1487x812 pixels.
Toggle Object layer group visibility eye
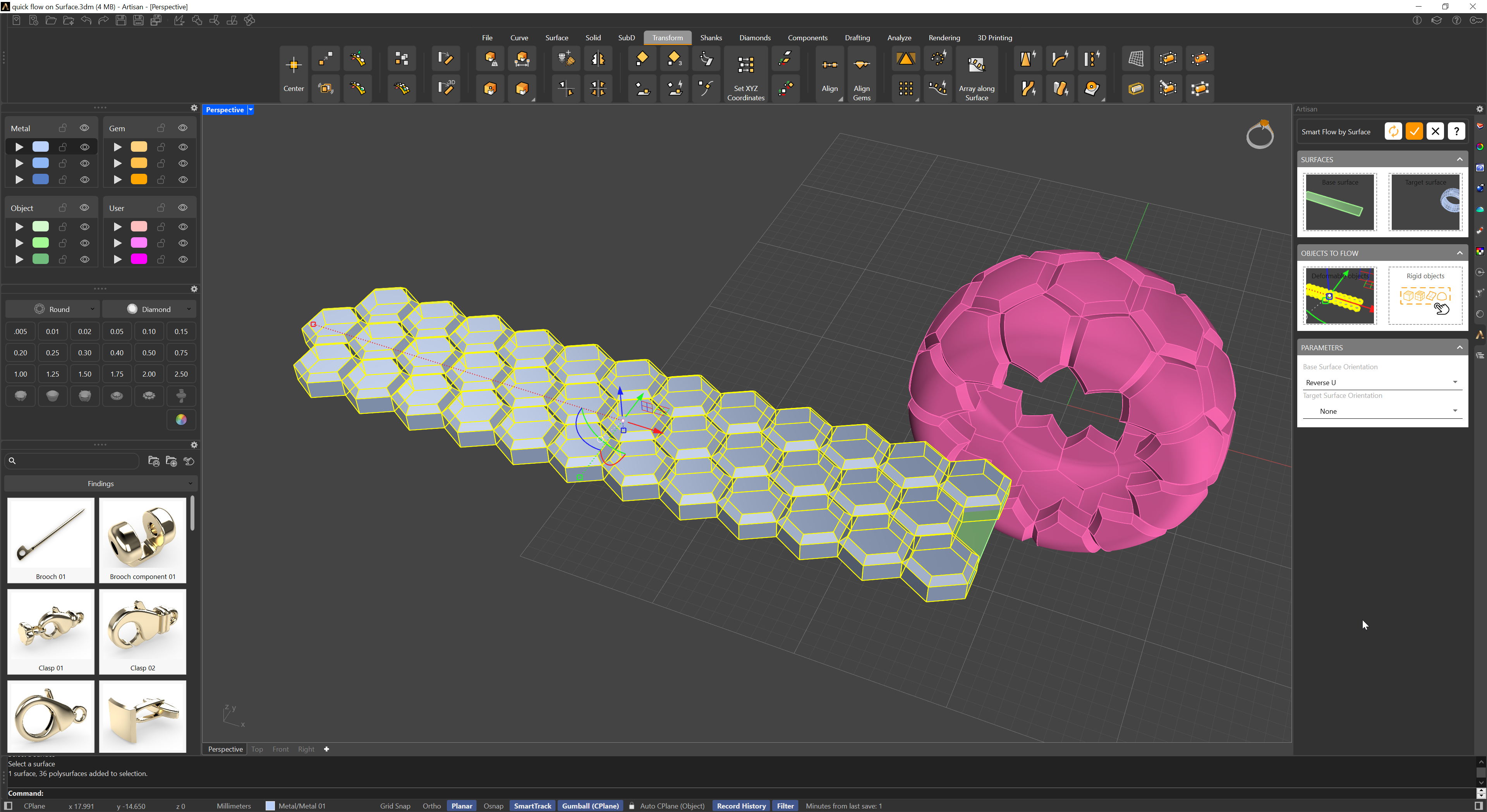tap(84, 208)
